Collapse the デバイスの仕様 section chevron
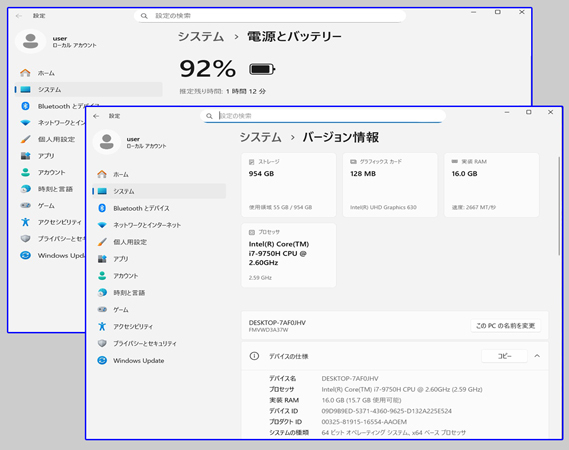This screenshot has width=569, height=450. click(x=537, y=356)
